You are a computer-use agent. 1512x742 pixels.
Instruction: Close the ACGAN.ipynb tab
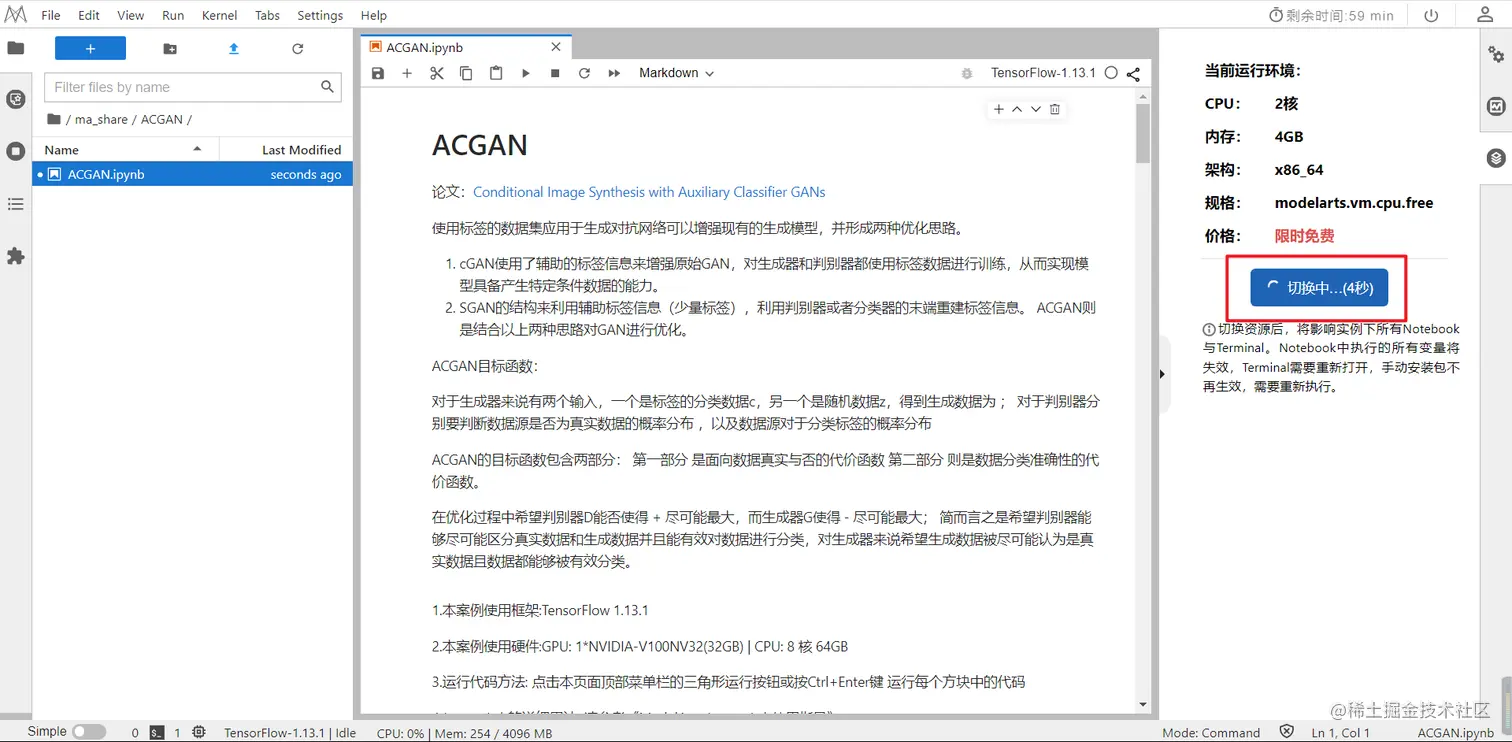556,47
